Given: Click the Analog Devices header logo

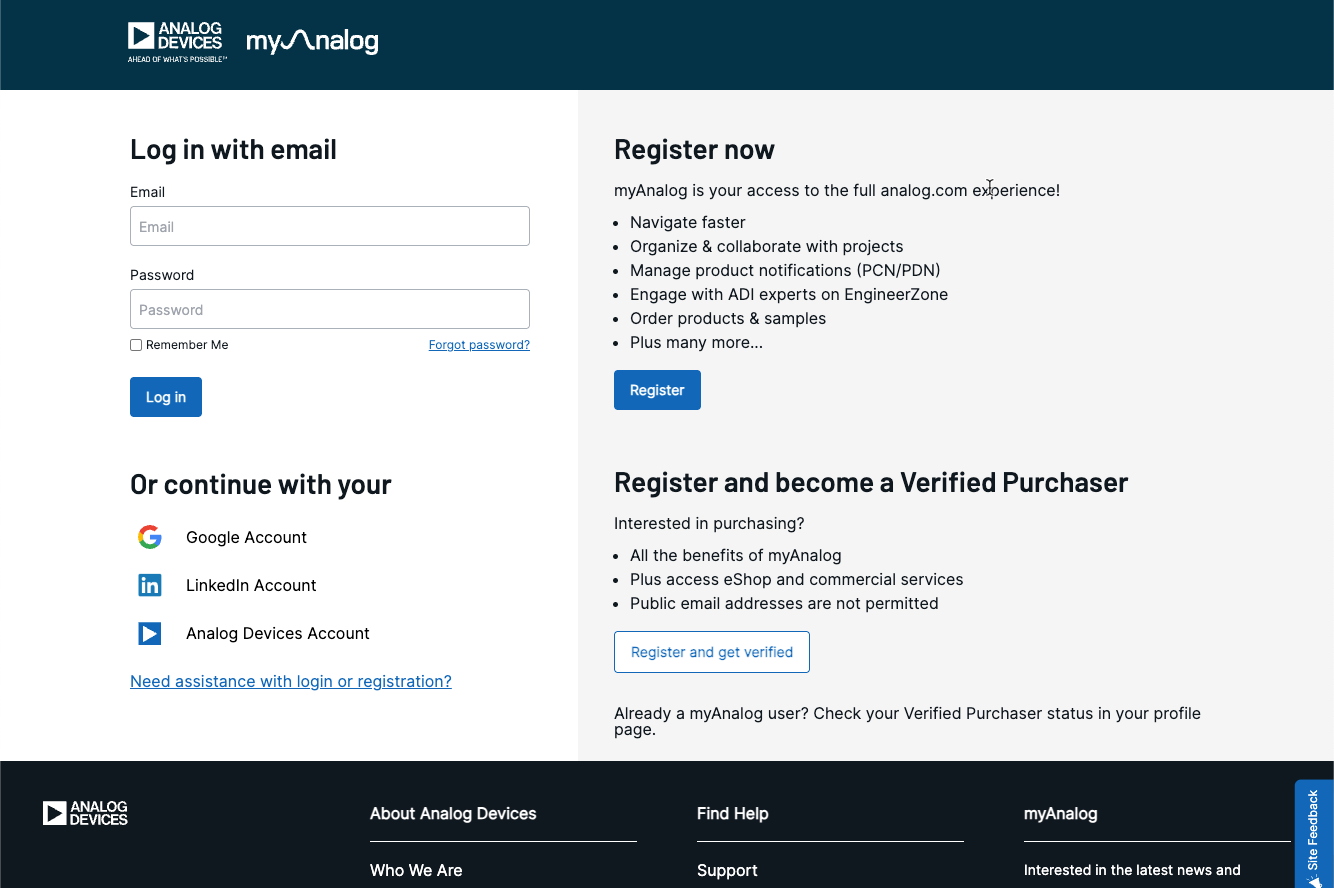Looking at the screenshot, I should coord(176,42).
